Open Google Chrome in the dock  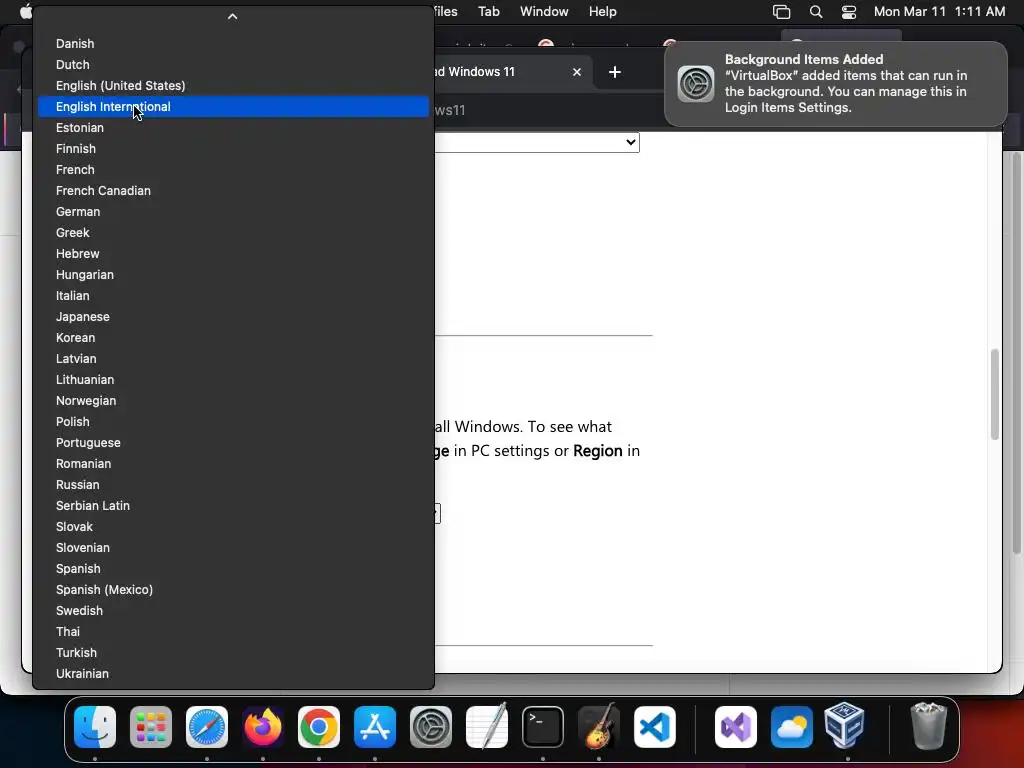[x=319, y=727]
